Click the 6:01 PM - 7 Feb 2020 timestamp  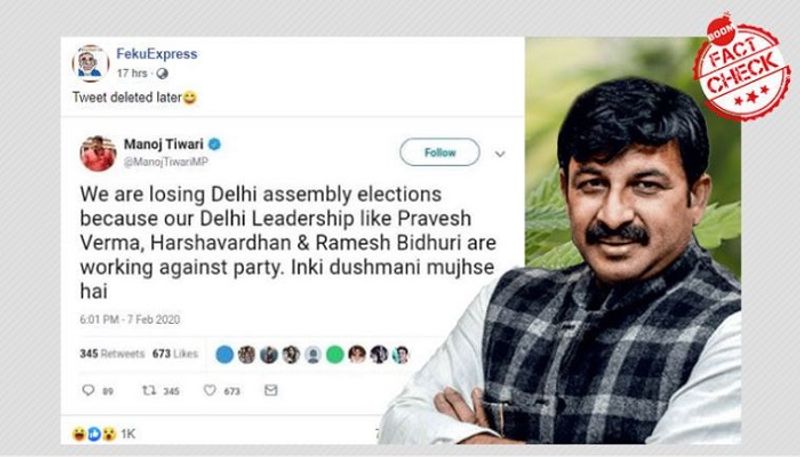point(130,320)
